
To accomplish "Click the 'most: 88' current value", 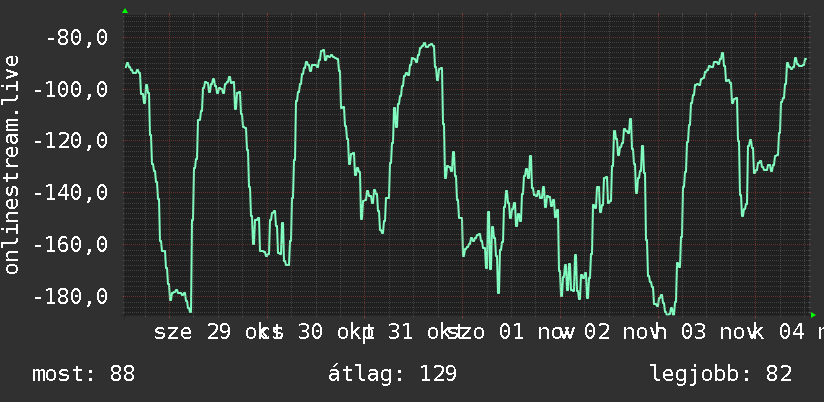I will 84,374.
